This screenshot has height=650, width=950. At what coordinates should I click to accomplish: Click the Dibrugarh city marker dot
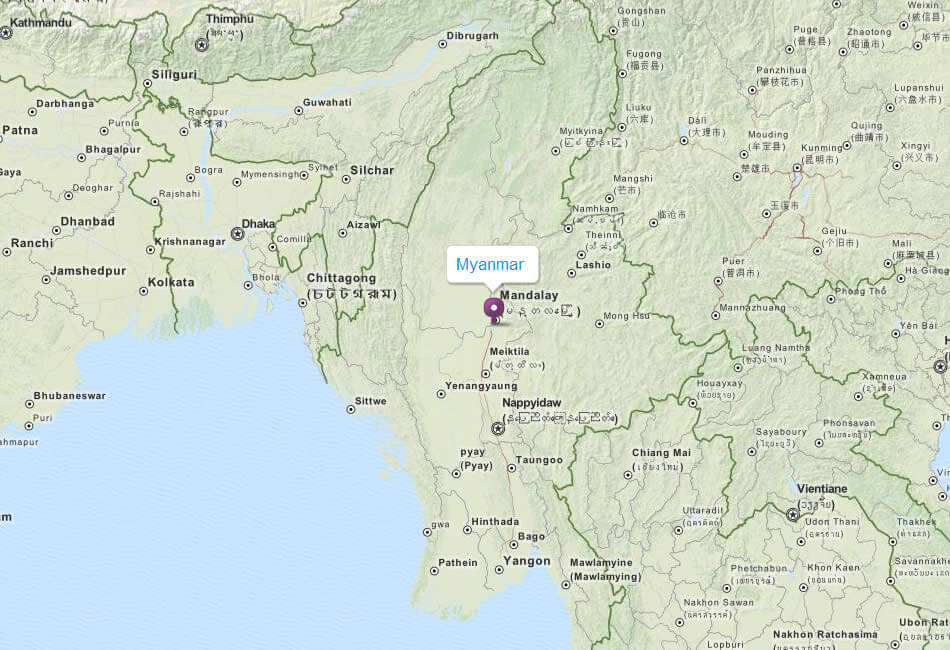[442, 44]
